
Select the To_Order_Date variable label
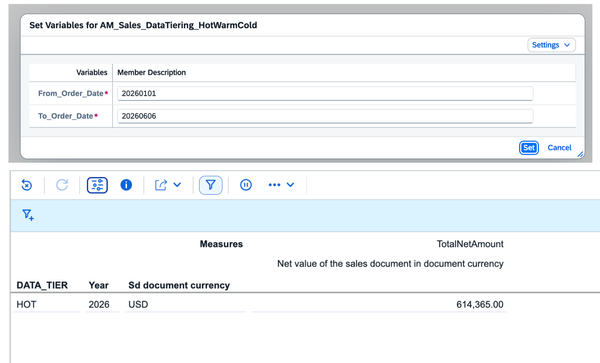(x=65, y=116)
